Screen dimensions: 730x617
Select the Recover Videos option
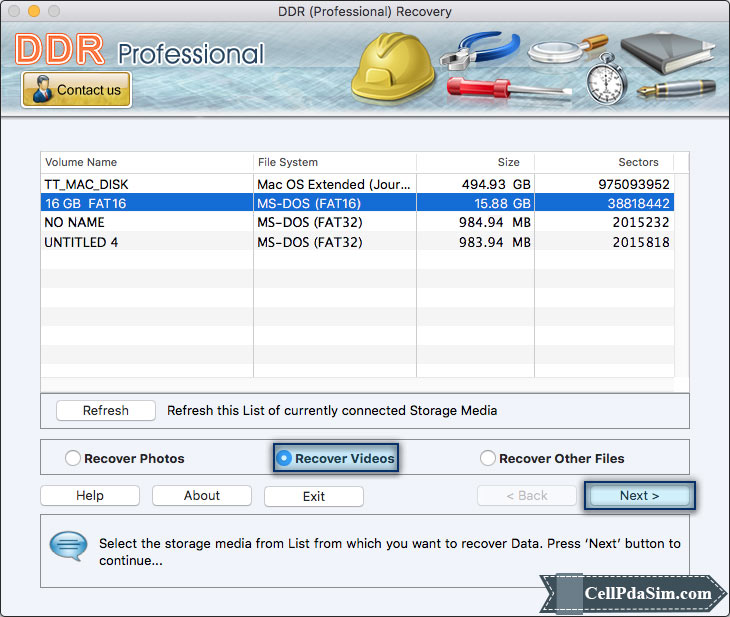(336, 458)
